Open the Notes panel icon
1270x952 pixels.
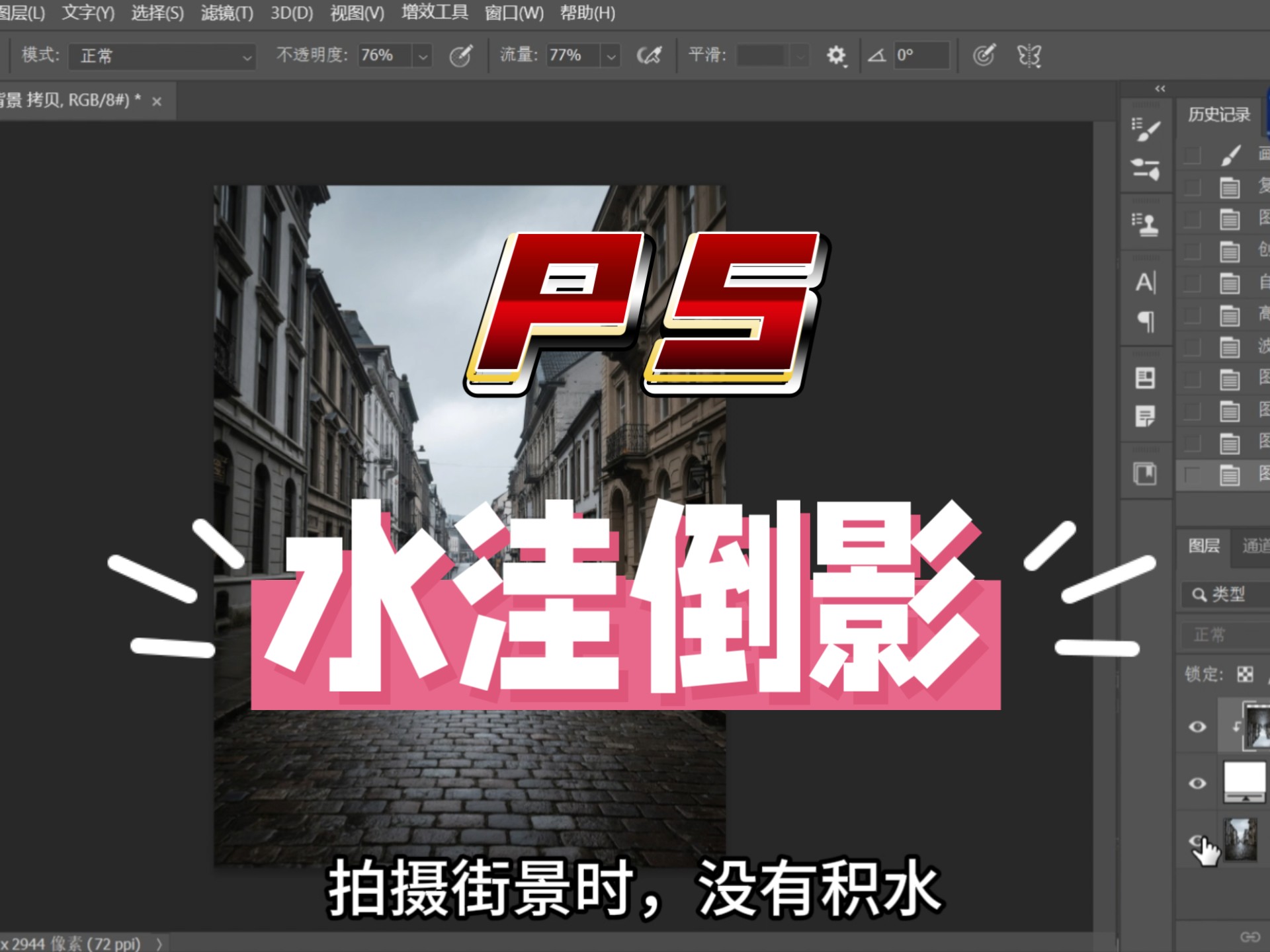tap(1146, 416)
